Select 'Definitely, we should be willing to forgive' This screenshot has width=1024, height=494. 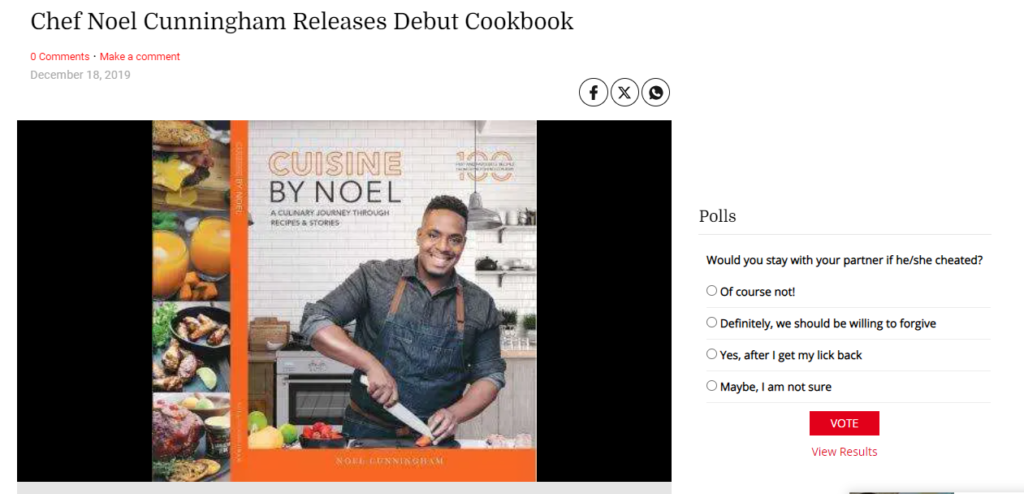pos(712,322)
